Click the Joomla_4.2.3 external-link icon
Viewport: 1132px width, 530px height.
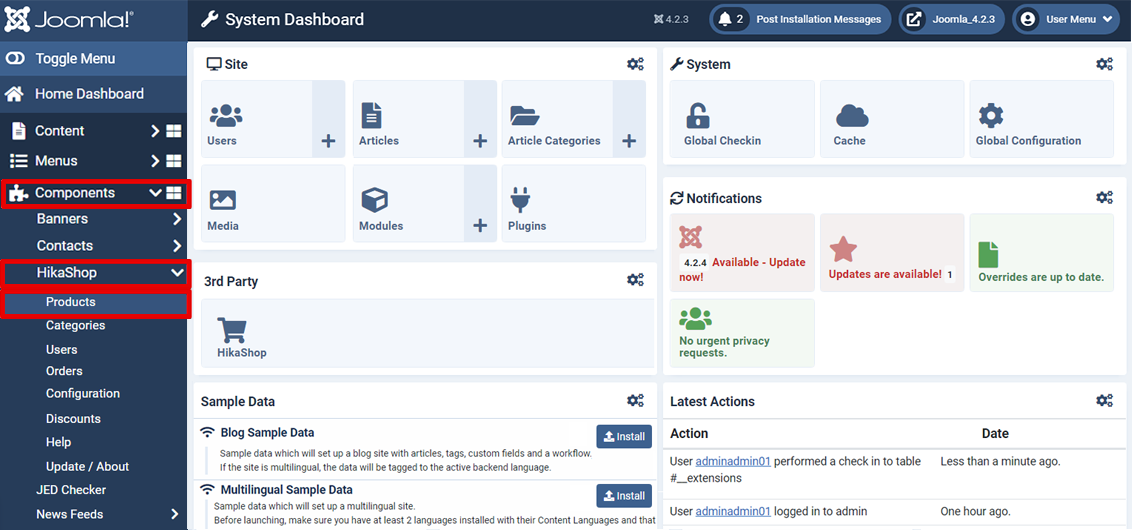click(913, 19)
